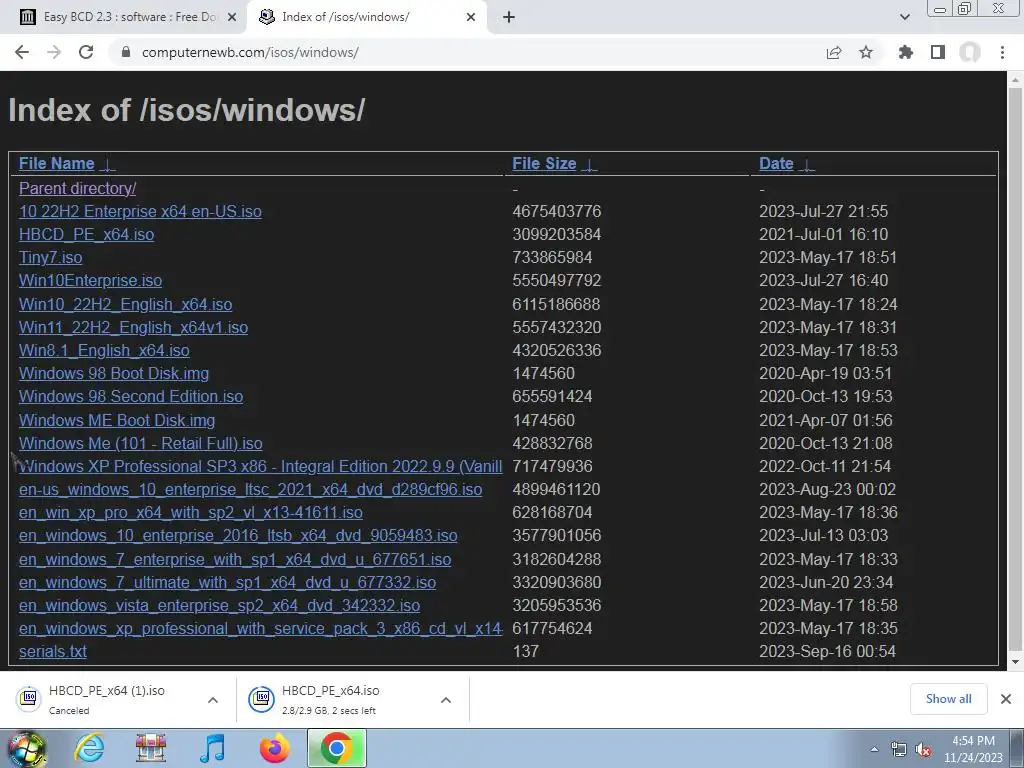Open the muted volume tray icon

(x=923, y=750)
